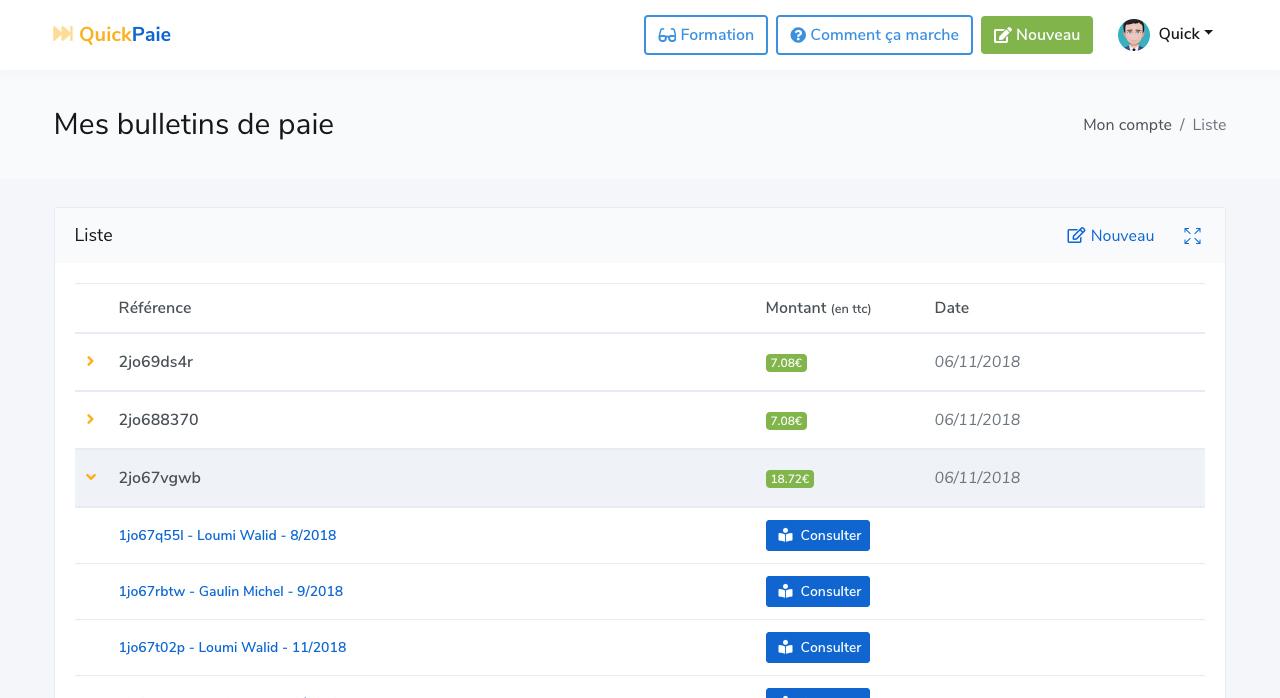Click 7.08€ badge of 2jo688370

click(786, 421)
